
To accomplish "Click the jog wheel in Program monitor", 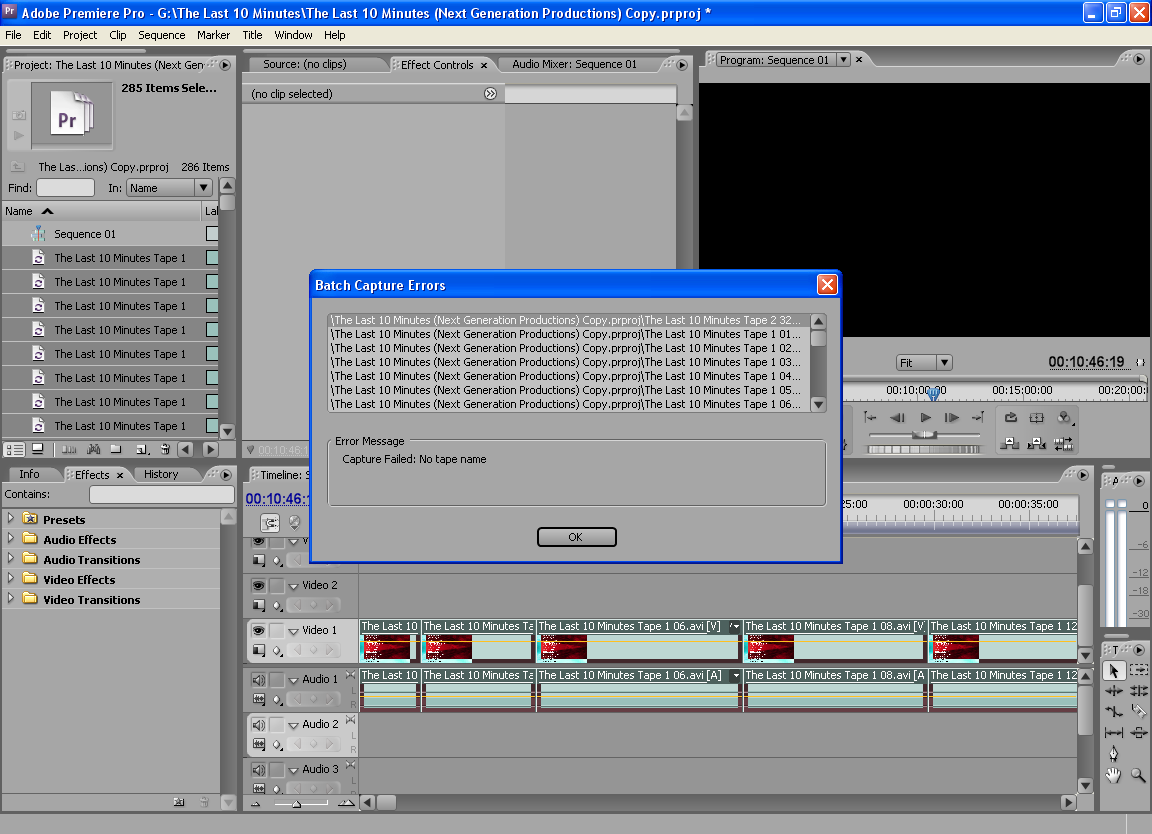I will tap(924, 449).
